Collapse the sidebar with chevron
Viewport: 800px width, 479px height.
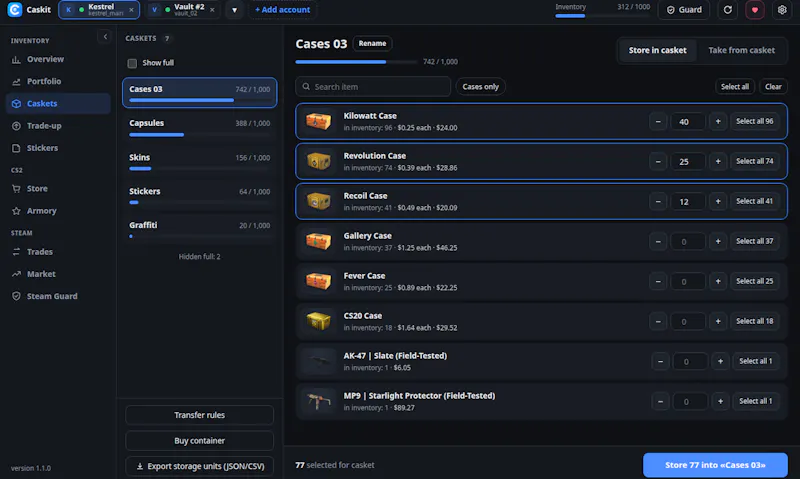click(105, 37)
